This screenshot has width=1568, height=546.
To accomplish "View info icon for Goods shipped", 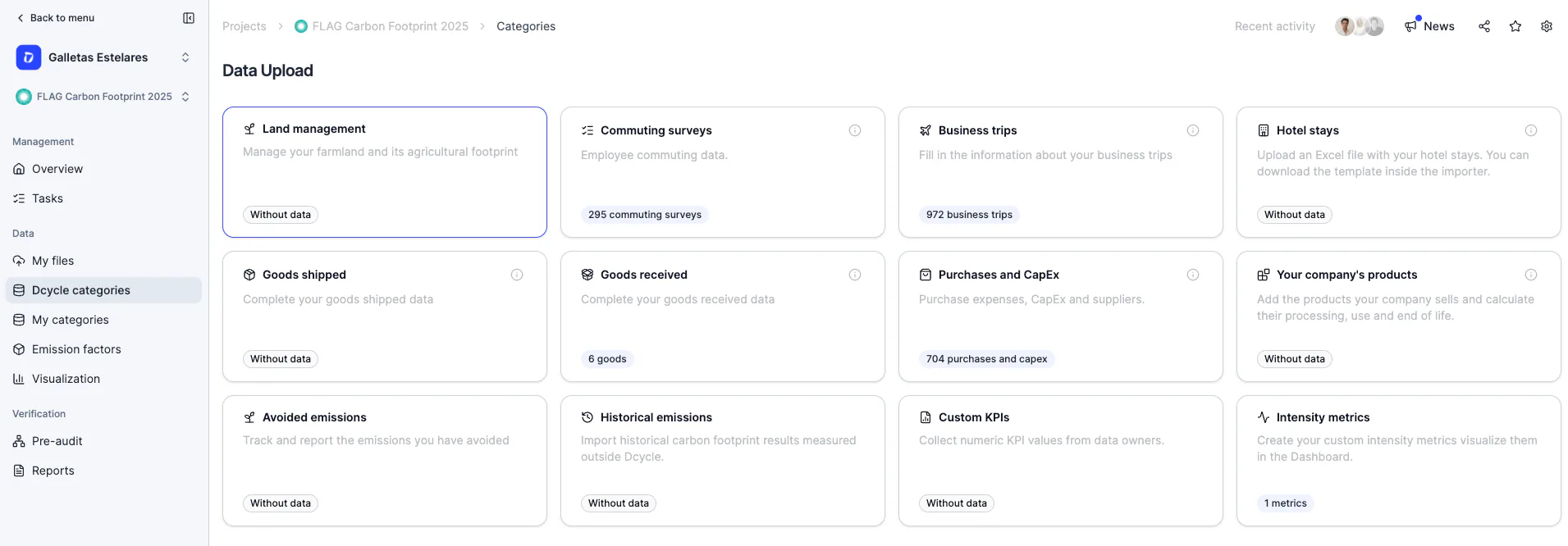I will [x=517, y=275].
